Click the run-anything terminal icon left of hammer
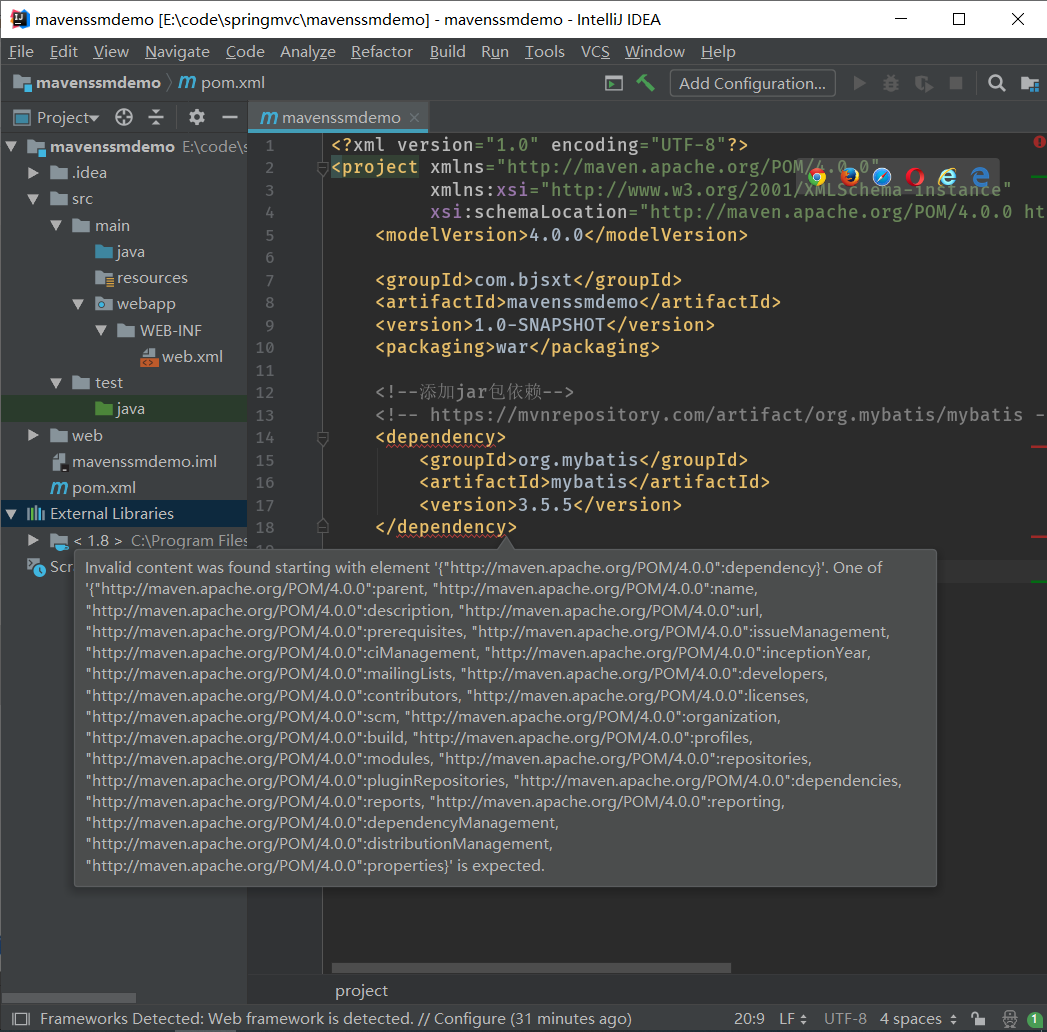 click(614, 83)
